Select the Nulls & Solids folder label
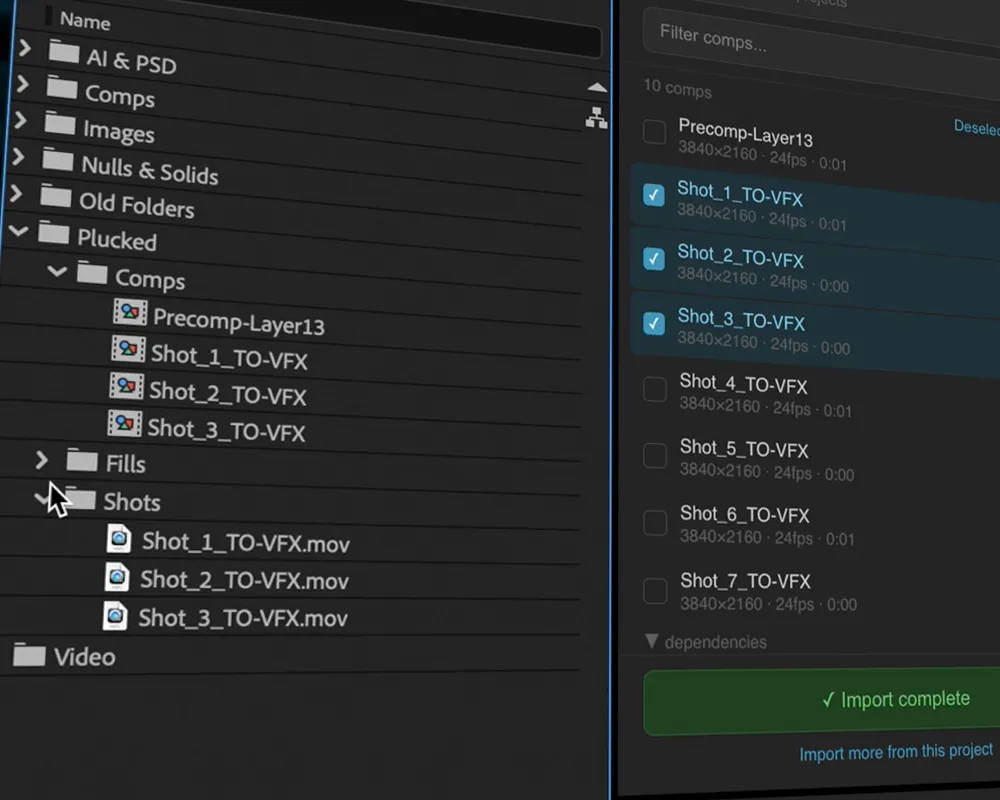The width and height of the screenshot is (1000, 800). 150,170
